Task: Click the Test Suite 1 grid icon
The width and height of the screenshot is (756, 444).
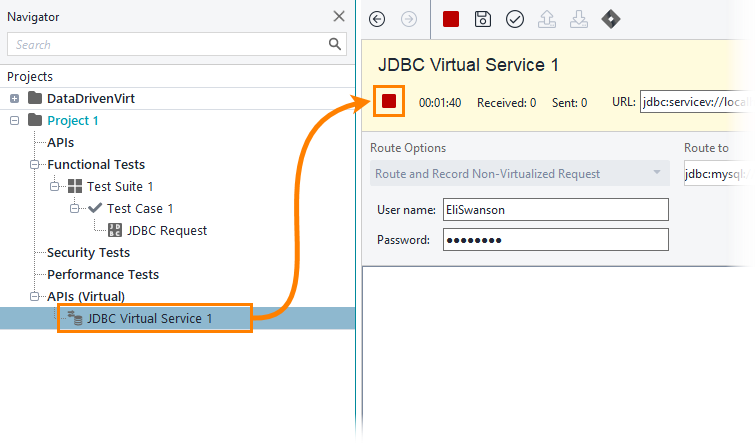Action: tap(75, 186)
